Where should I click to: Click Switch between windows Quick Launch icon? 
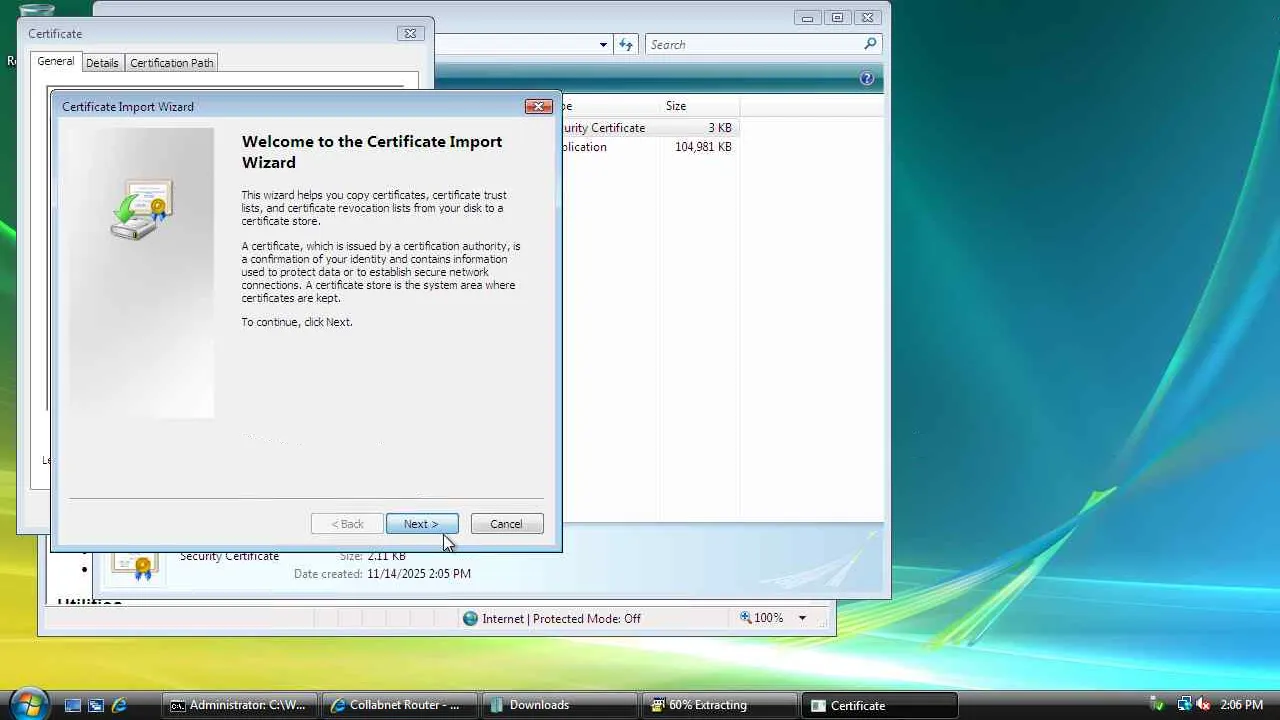pos(96,705)
